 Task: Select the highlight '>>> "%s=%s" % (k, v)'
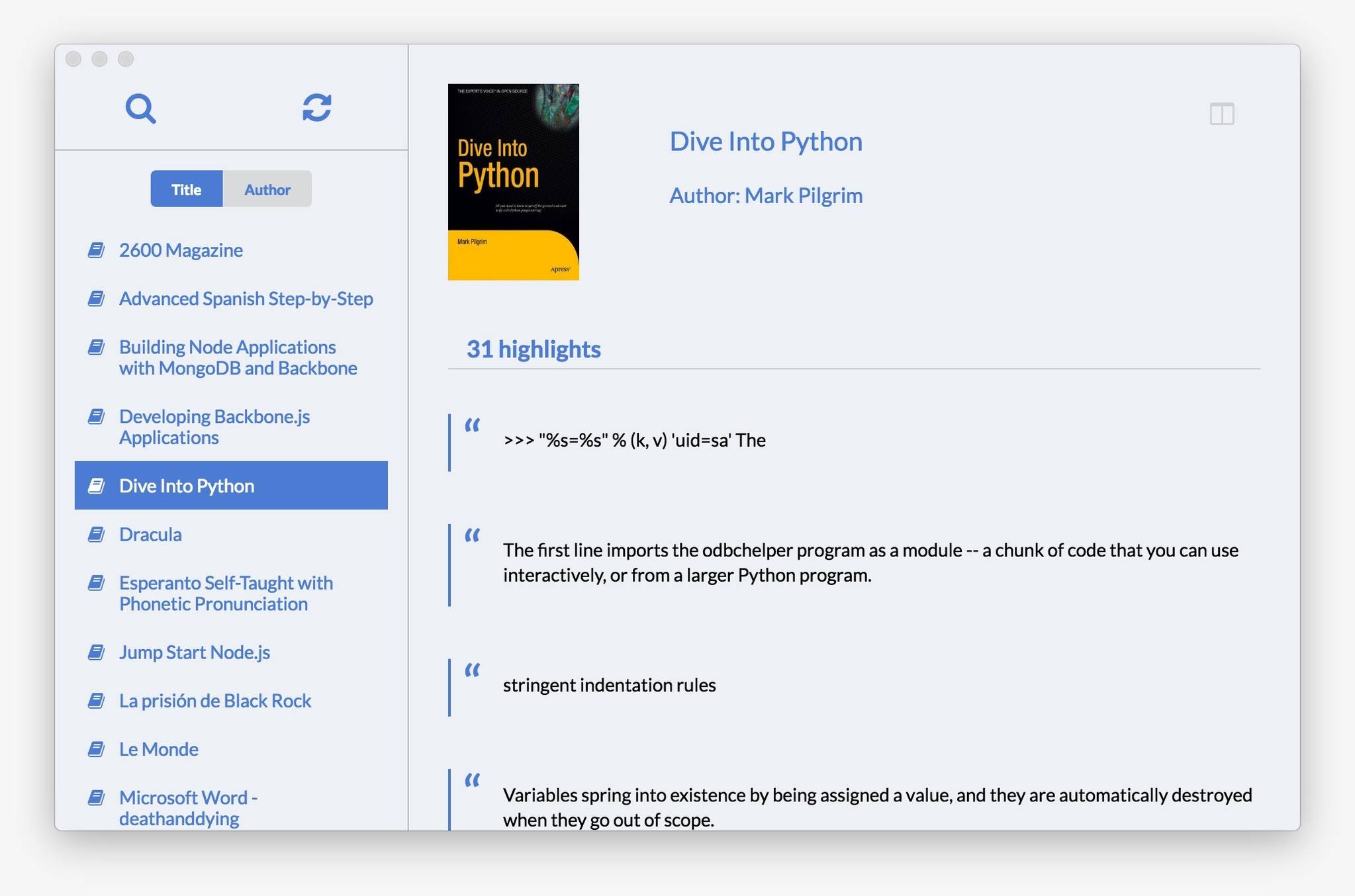point(634,441)
